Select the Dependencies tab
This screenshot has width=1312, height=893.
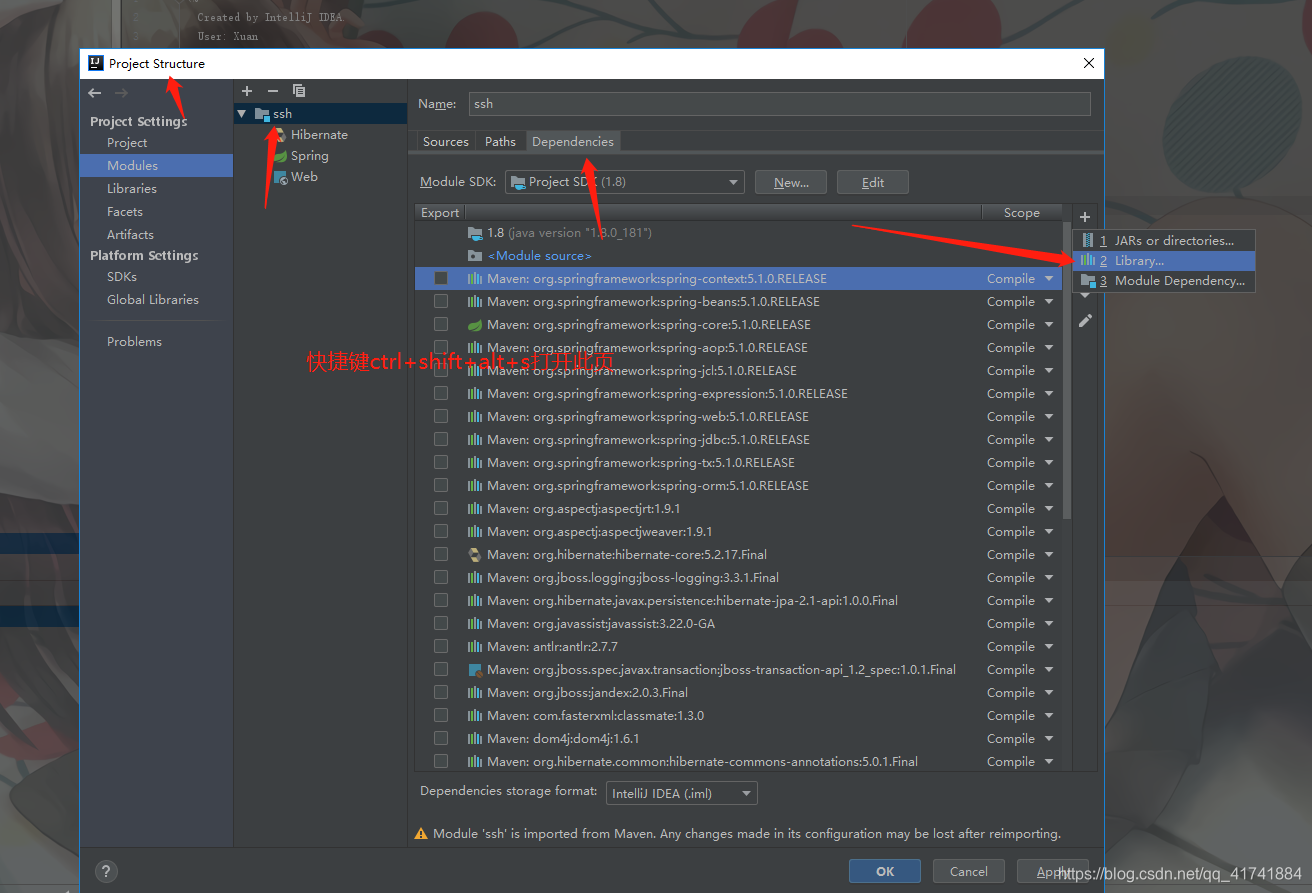(573, 142)
